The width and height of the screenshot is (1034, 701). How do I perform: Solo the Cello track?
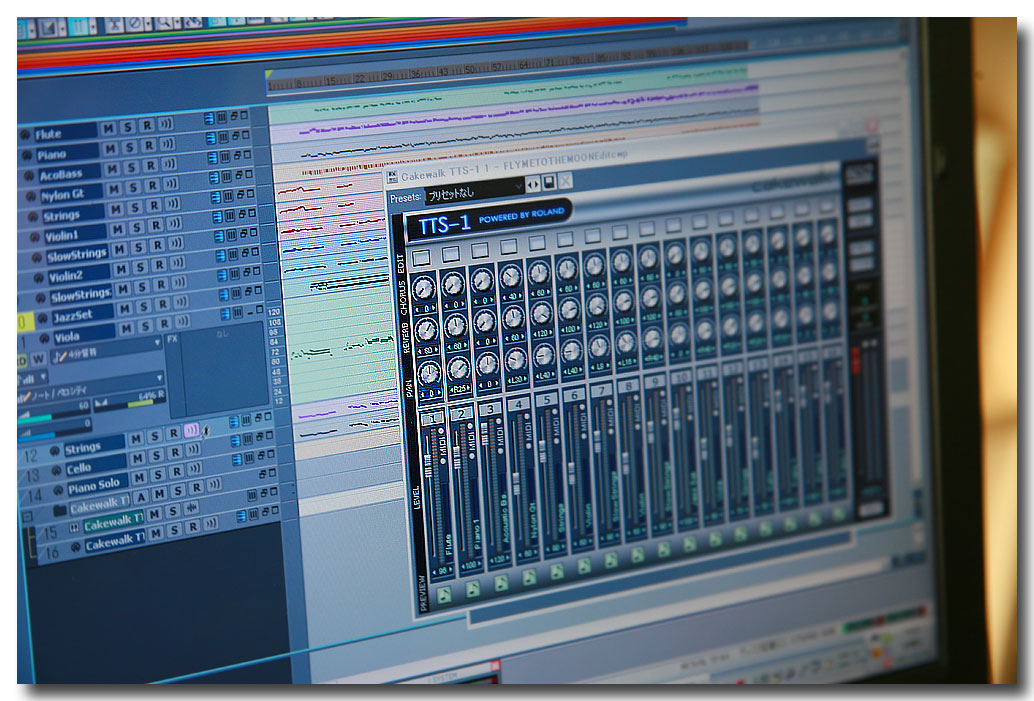point(157,455)
